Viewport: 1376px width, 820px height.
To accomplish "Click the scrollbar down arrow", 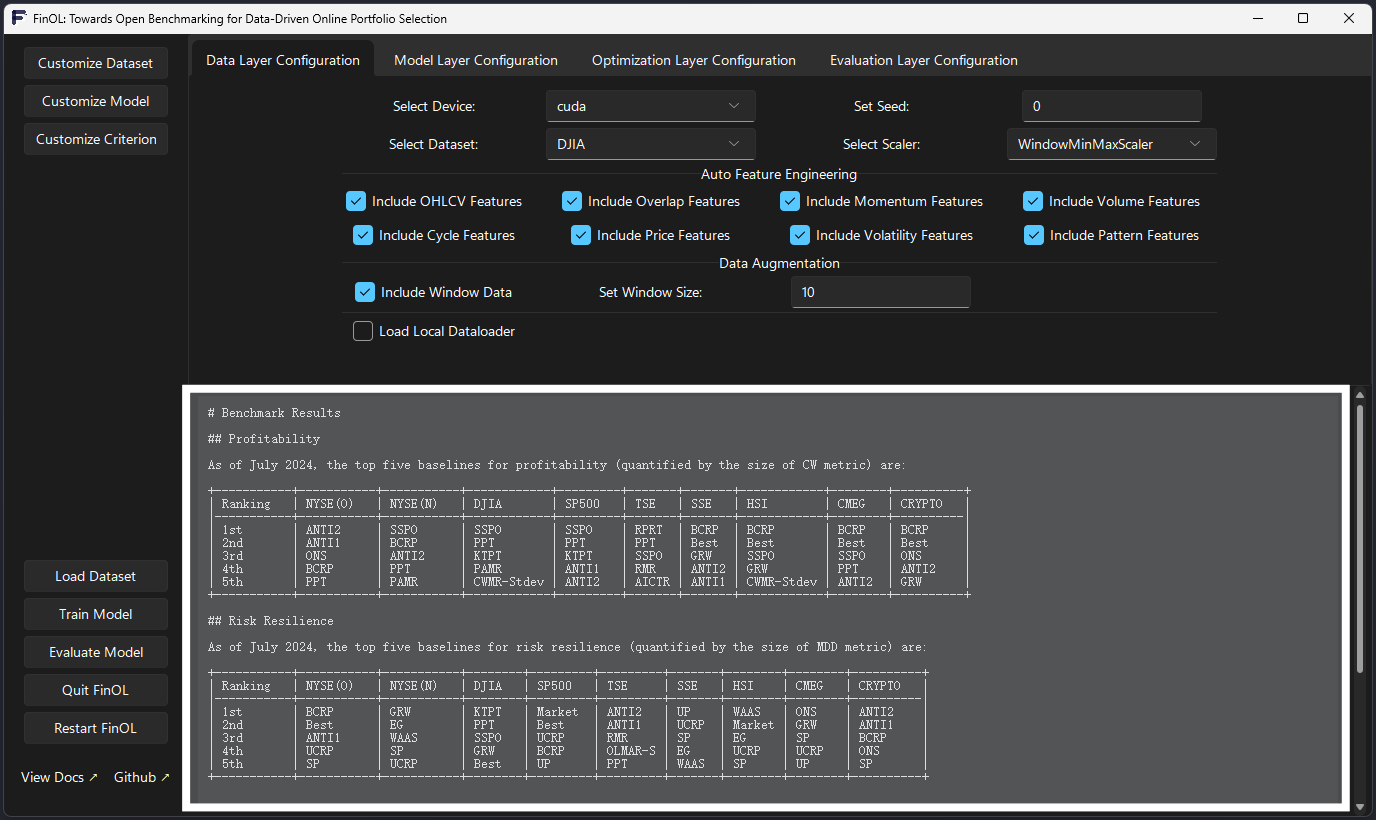I will [1359, 806].
